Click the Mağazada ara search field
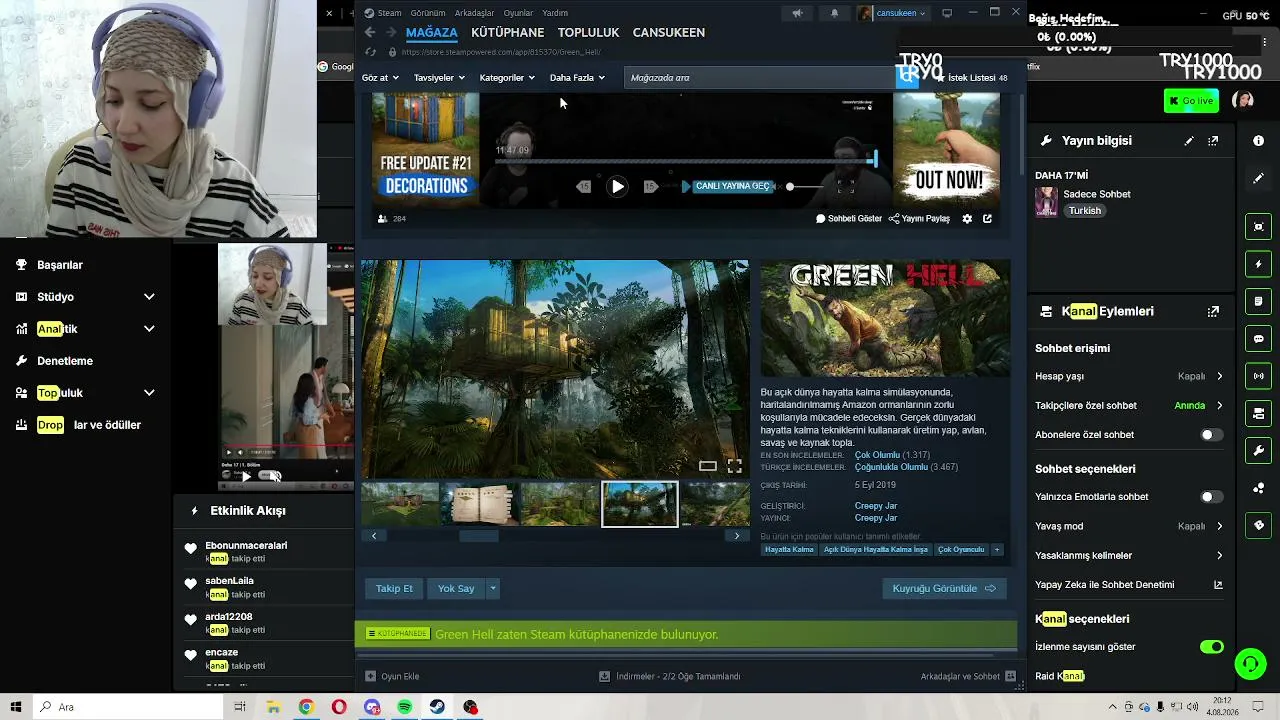This screenshot has width=1280, height=720. tap(760, 77)
